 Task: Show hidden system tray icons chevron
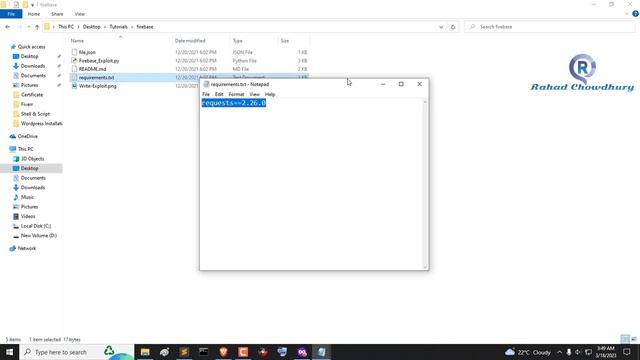(x=560, y=352)
